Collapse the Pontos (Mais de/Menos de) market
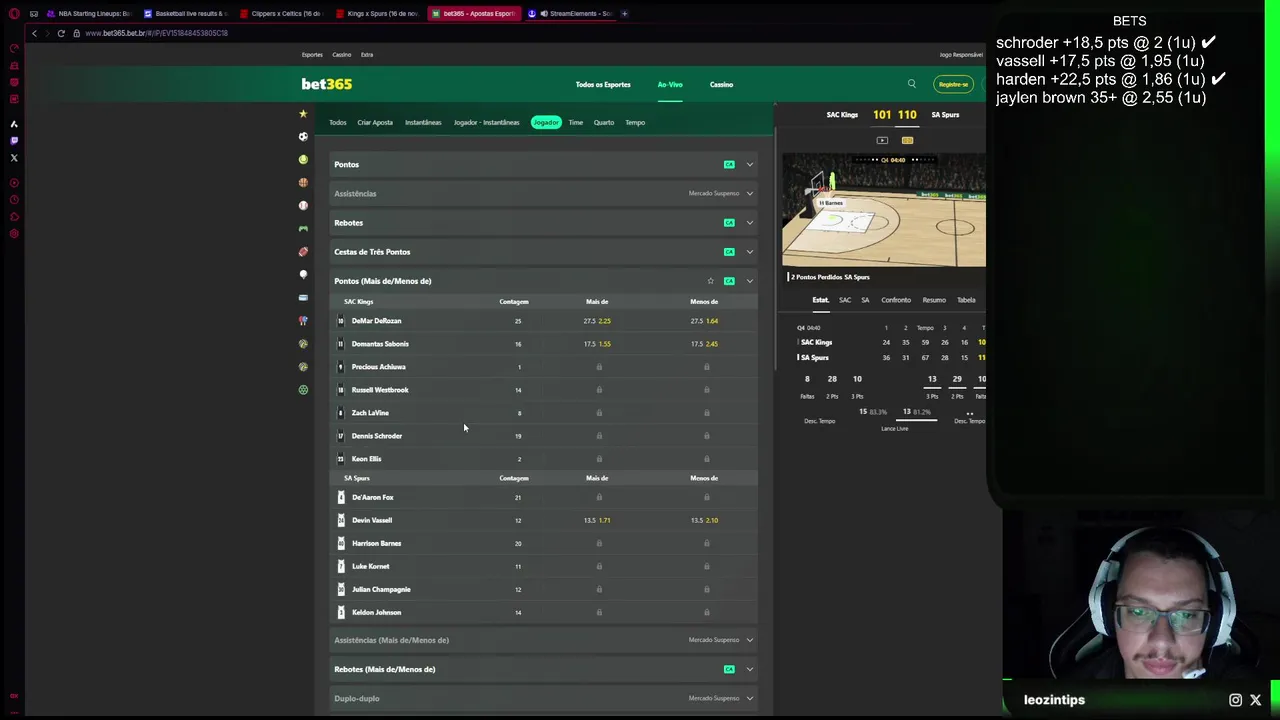 (544, 281)
